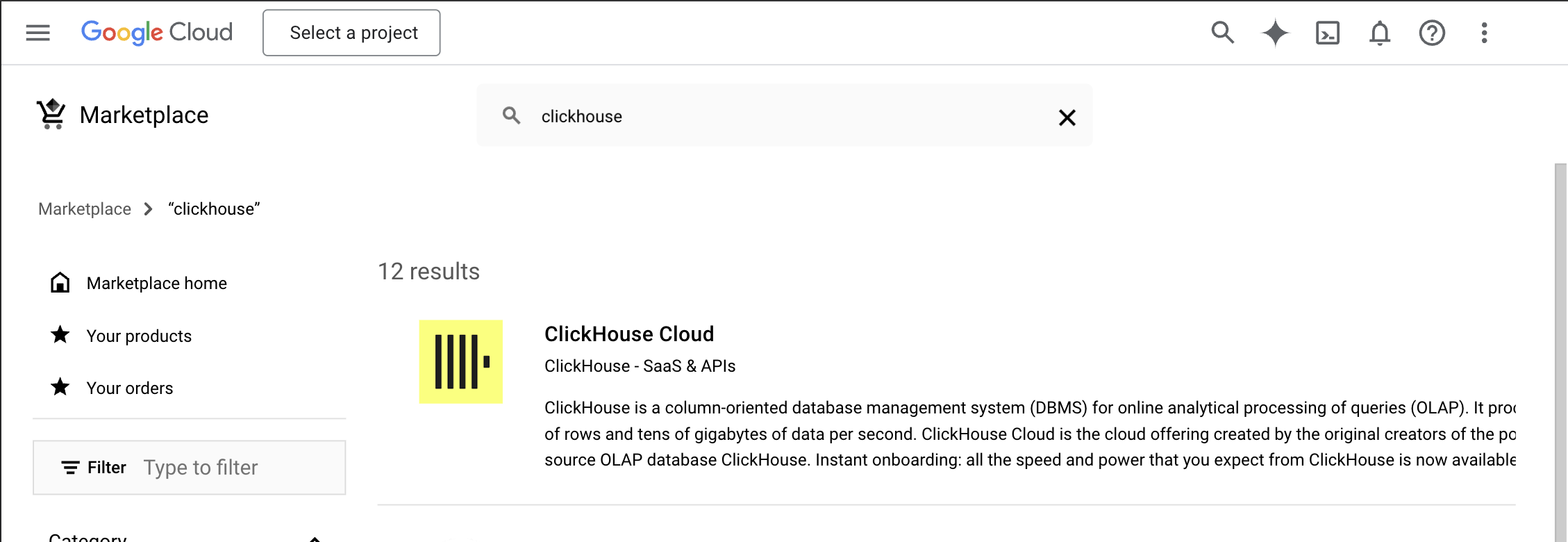View notifications via the bell icon
This screenshot has height=542, width=1568.
(1379, 33)
